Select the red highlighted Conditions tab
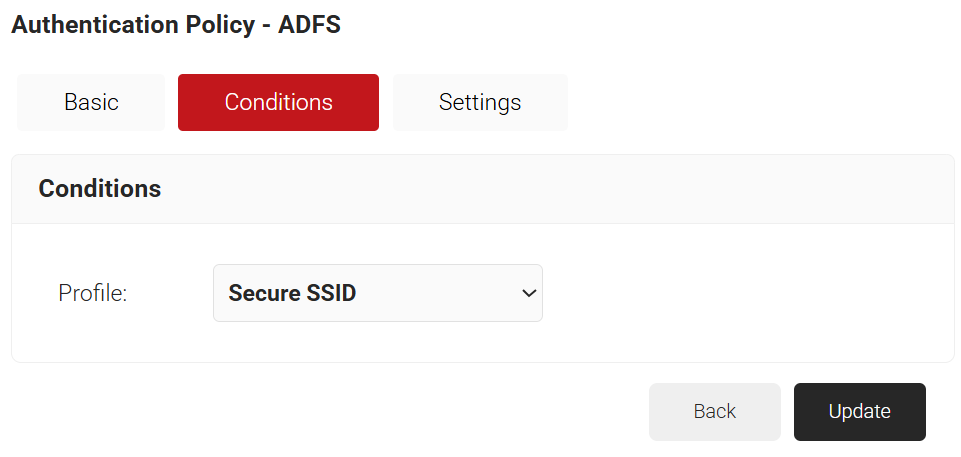961x457 pixels. pyautogui.click(x=278, y=102)
